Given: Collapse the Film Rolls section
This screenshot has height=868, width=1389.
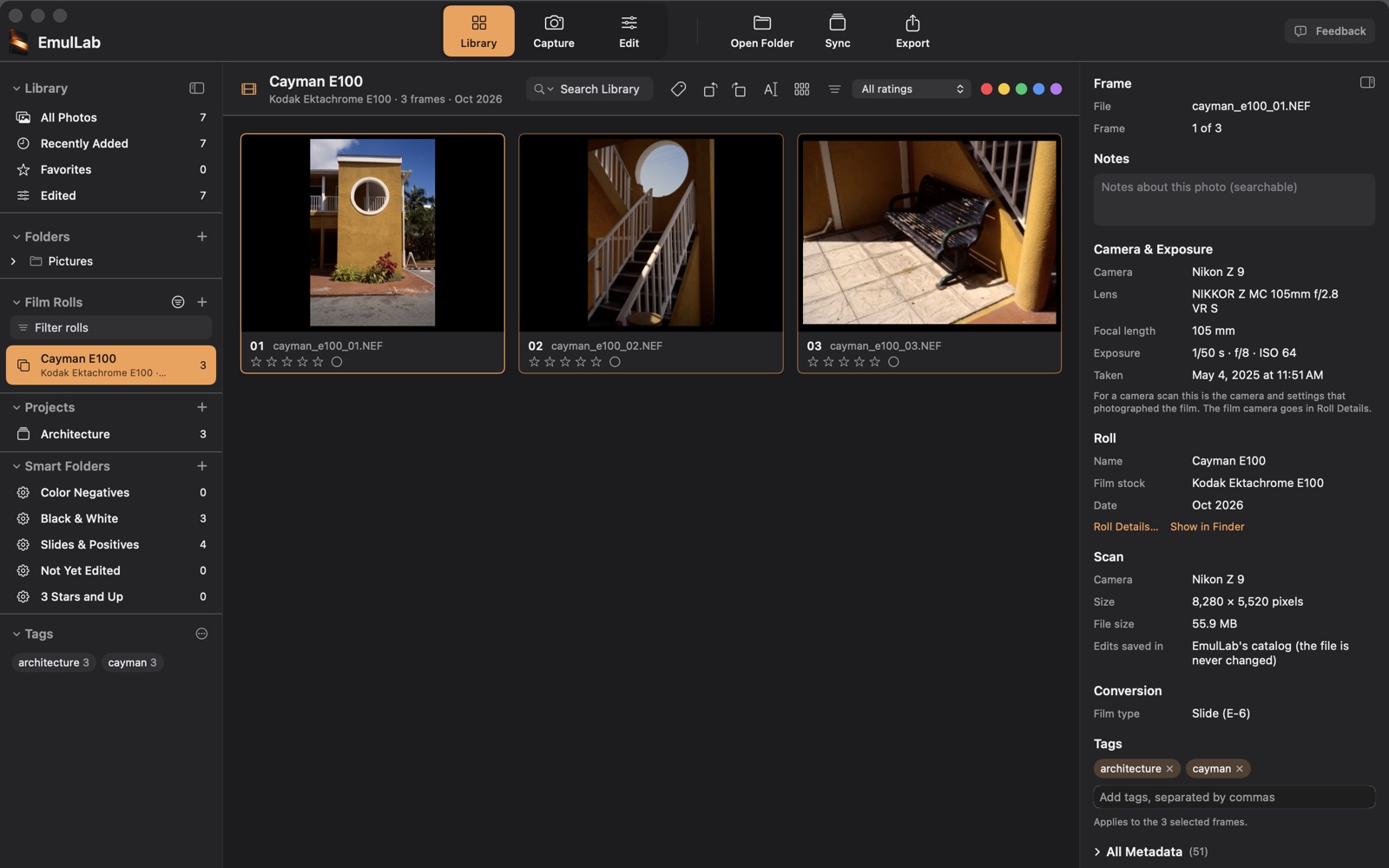Looking at the screenshot, I should pos(16,302).
